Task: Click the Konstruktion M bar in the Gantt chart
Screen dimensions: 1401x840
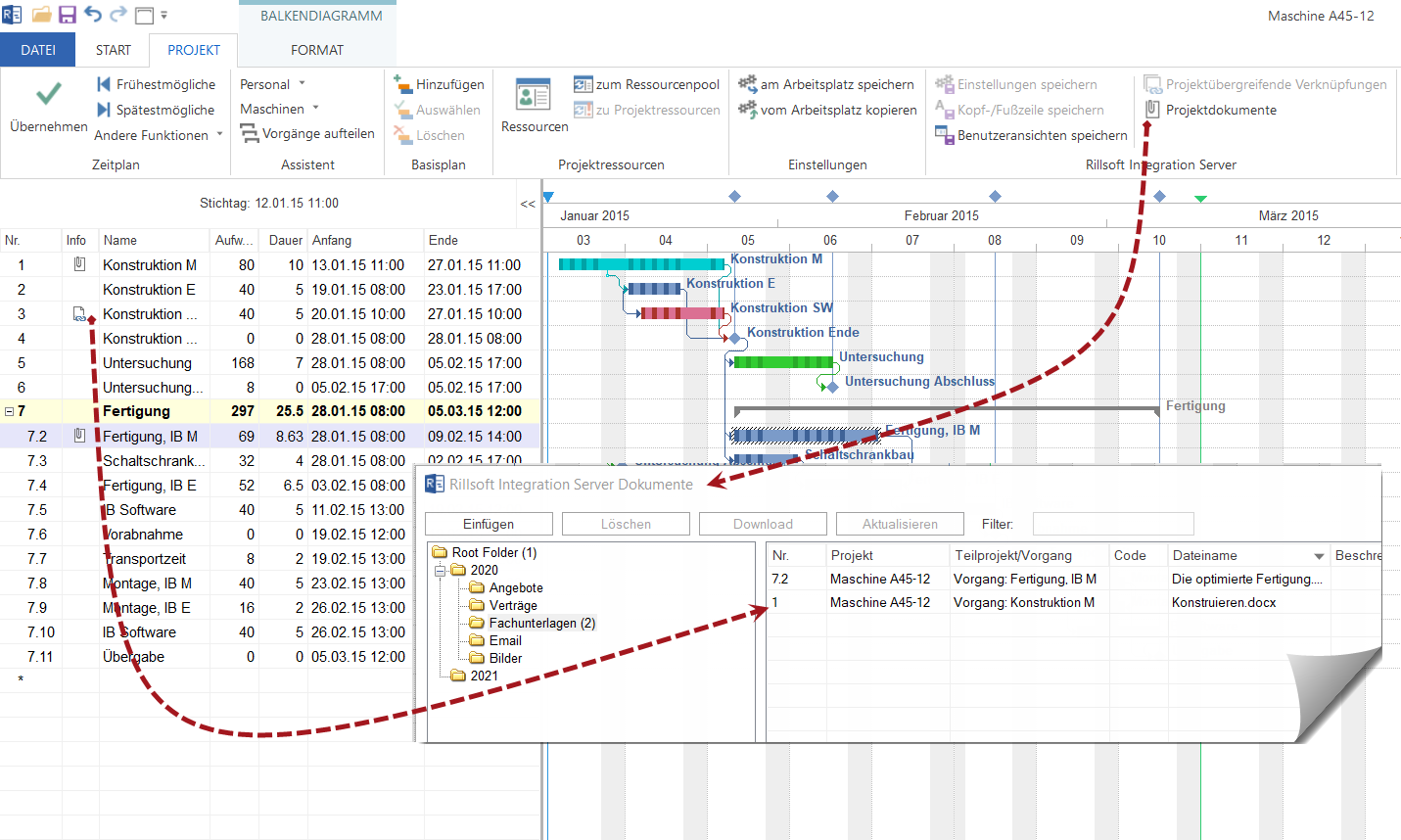Action: pos(641,264)
